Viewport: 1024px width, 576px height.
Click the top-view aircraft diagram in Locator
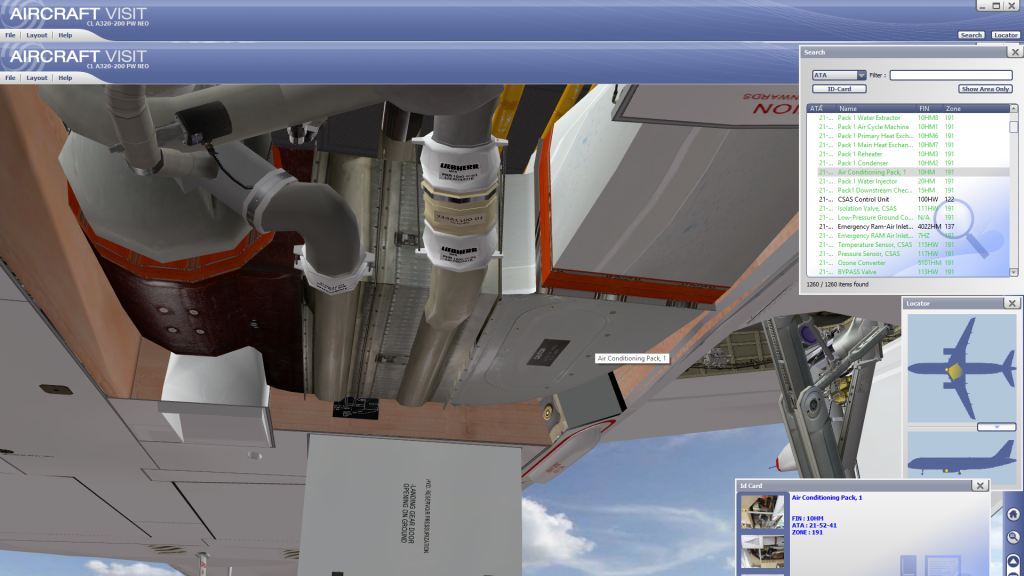(961, 368)
